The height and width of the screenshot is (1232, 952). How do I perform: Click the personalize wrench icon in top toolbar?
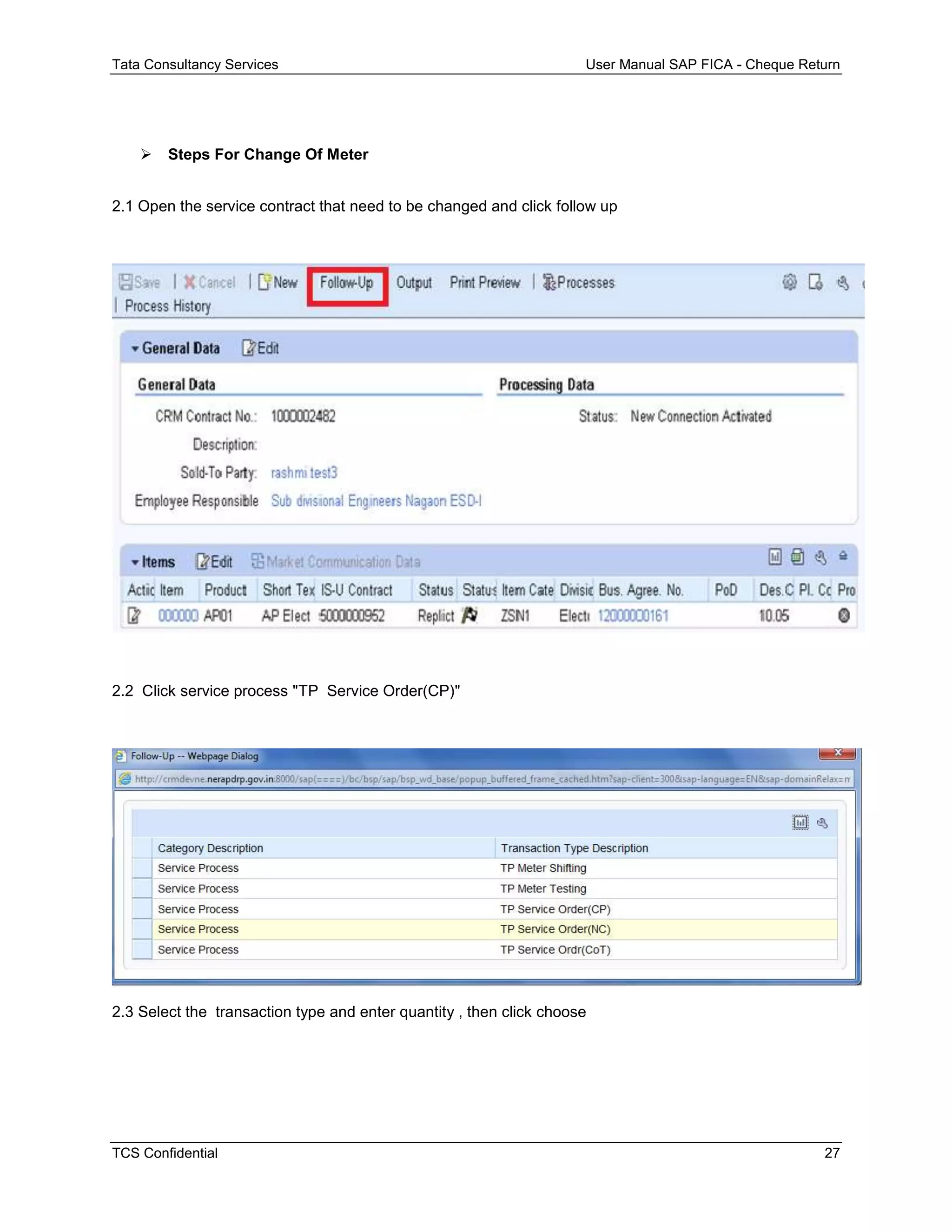coord(843,282)
